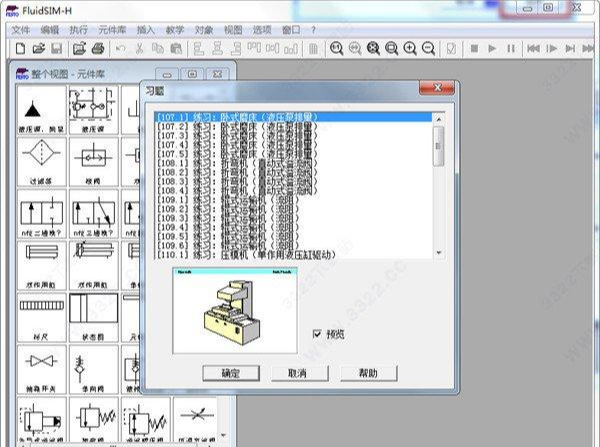
Task: Click the exercise list scrollbar thumb
Action: click(439, 146)
